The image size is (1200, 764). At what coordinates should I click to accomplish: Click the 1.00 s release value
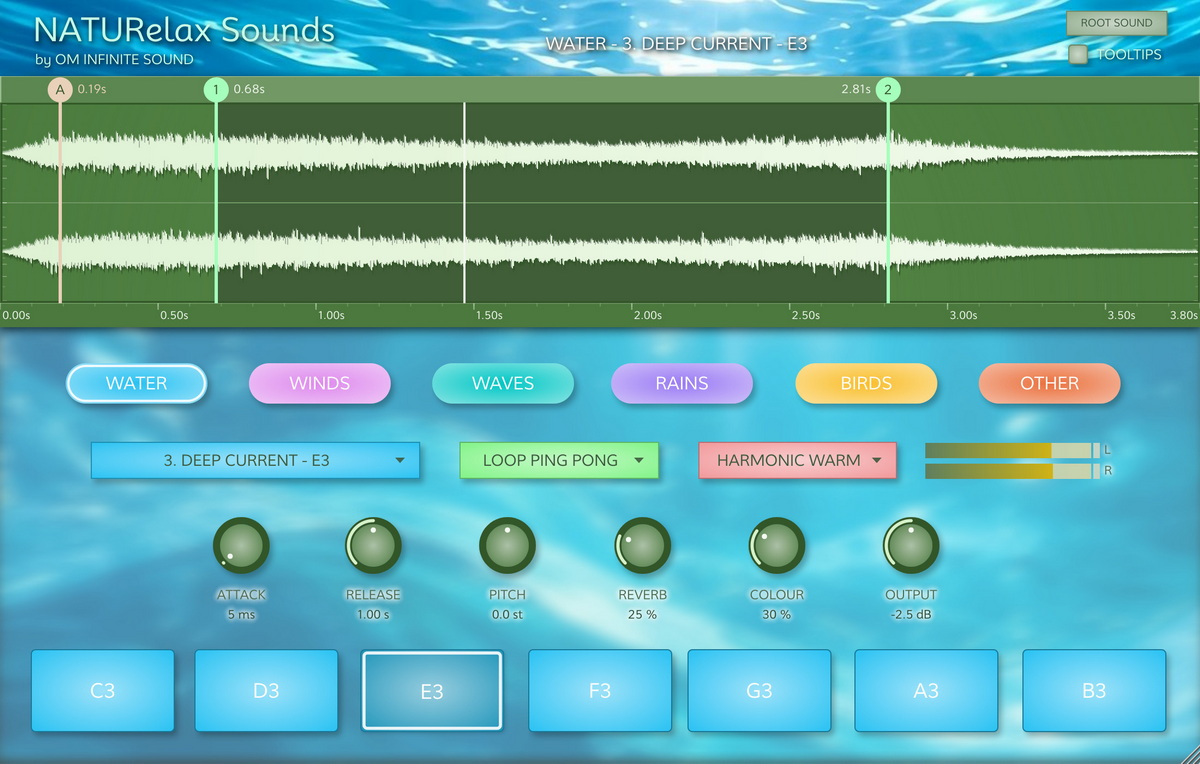(x=373, y=615)
